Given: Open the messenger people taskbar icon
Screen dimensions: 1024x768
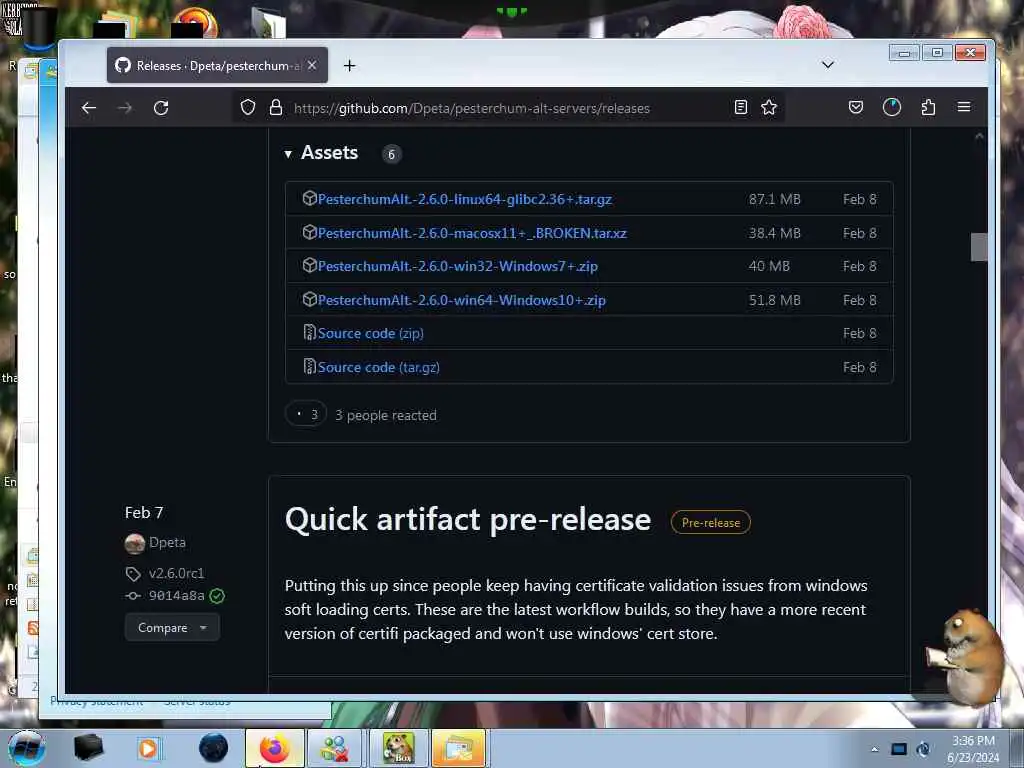Looking at the screenshot, I should pyautogui.click(x=335, y=748).
